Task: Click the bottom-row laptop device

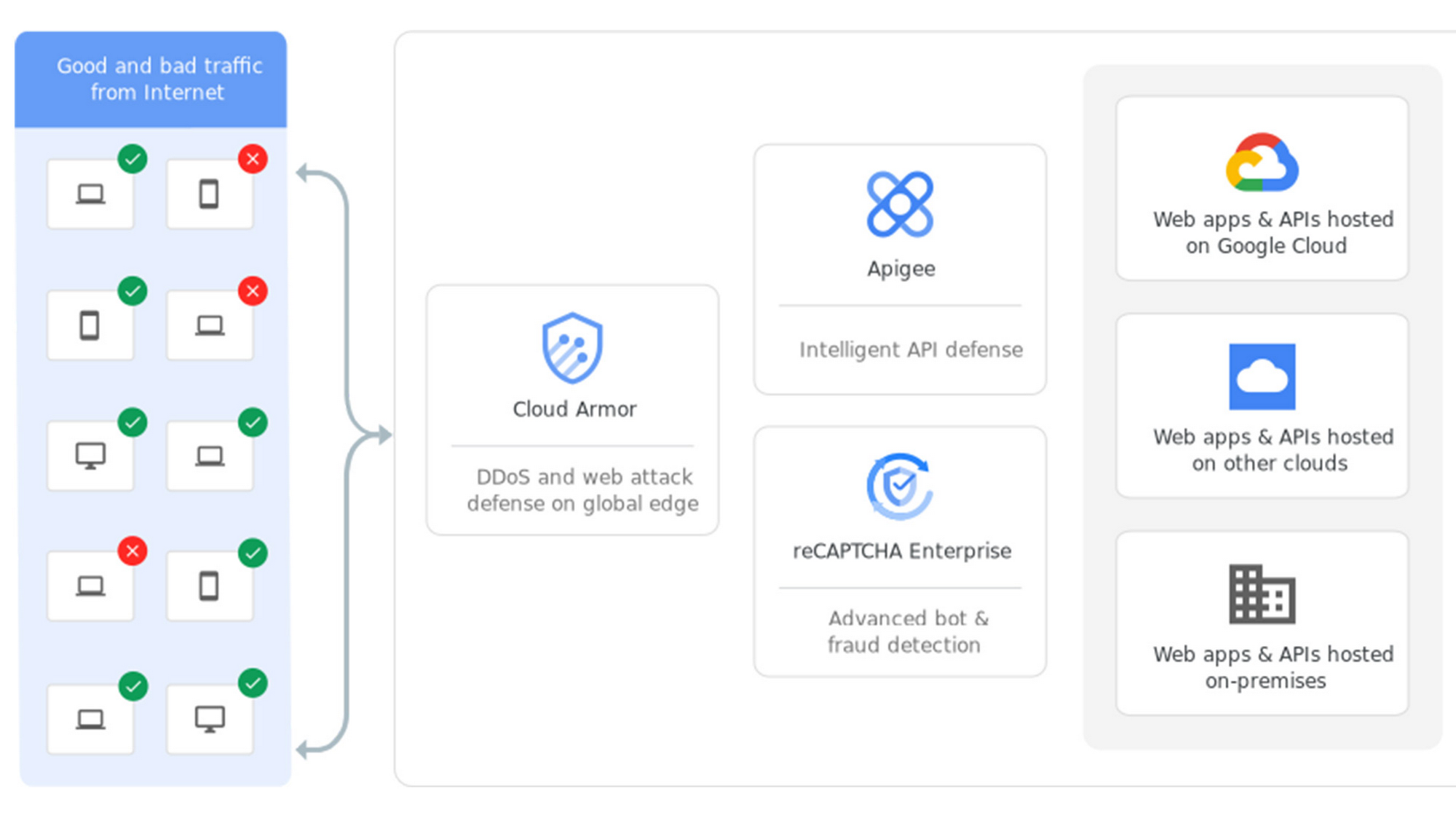Action: pyautogui.click(x=90, y=719)
